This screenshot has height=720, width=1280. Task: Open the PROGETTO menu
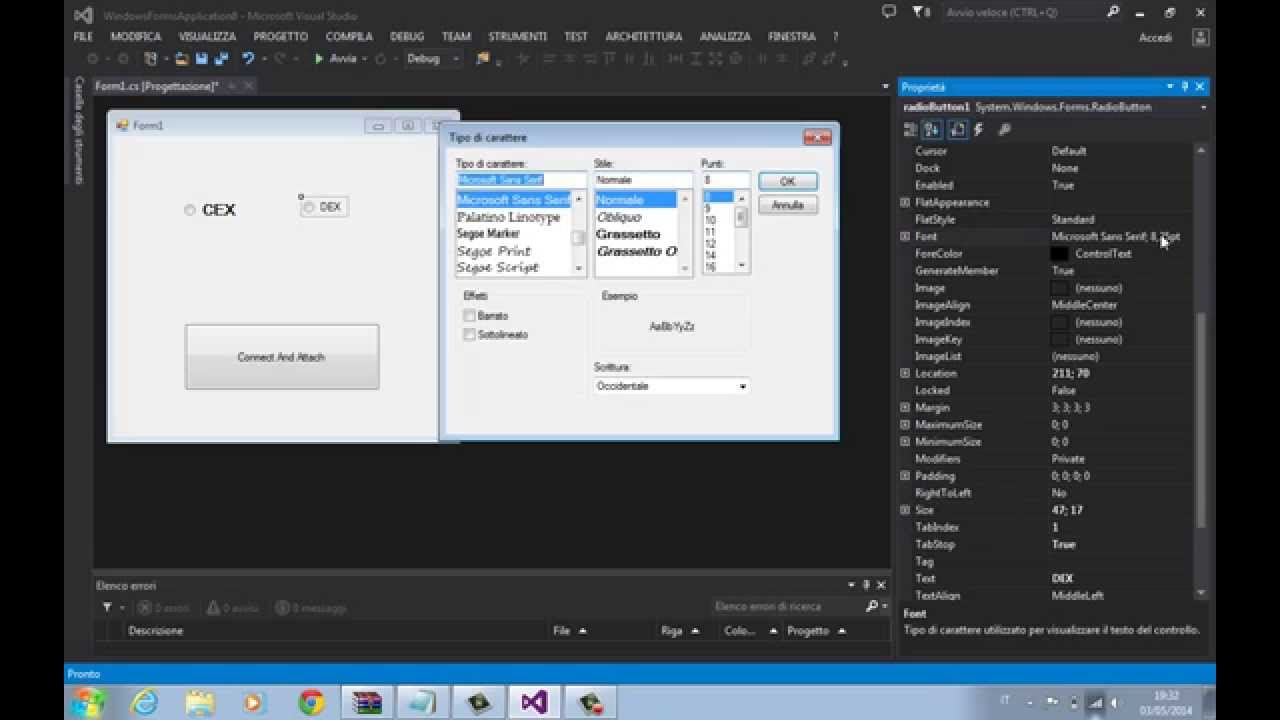[281, 36]
